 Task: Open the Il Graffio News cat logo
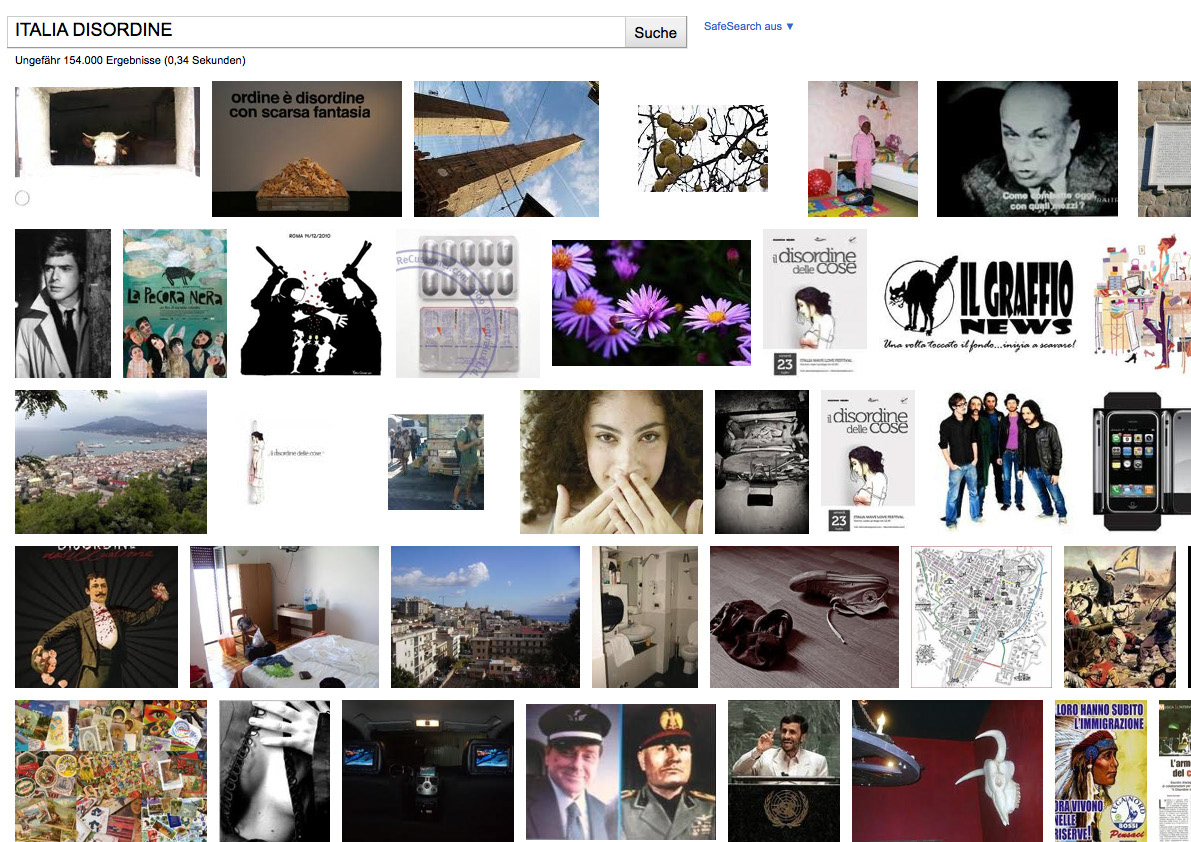980,304
